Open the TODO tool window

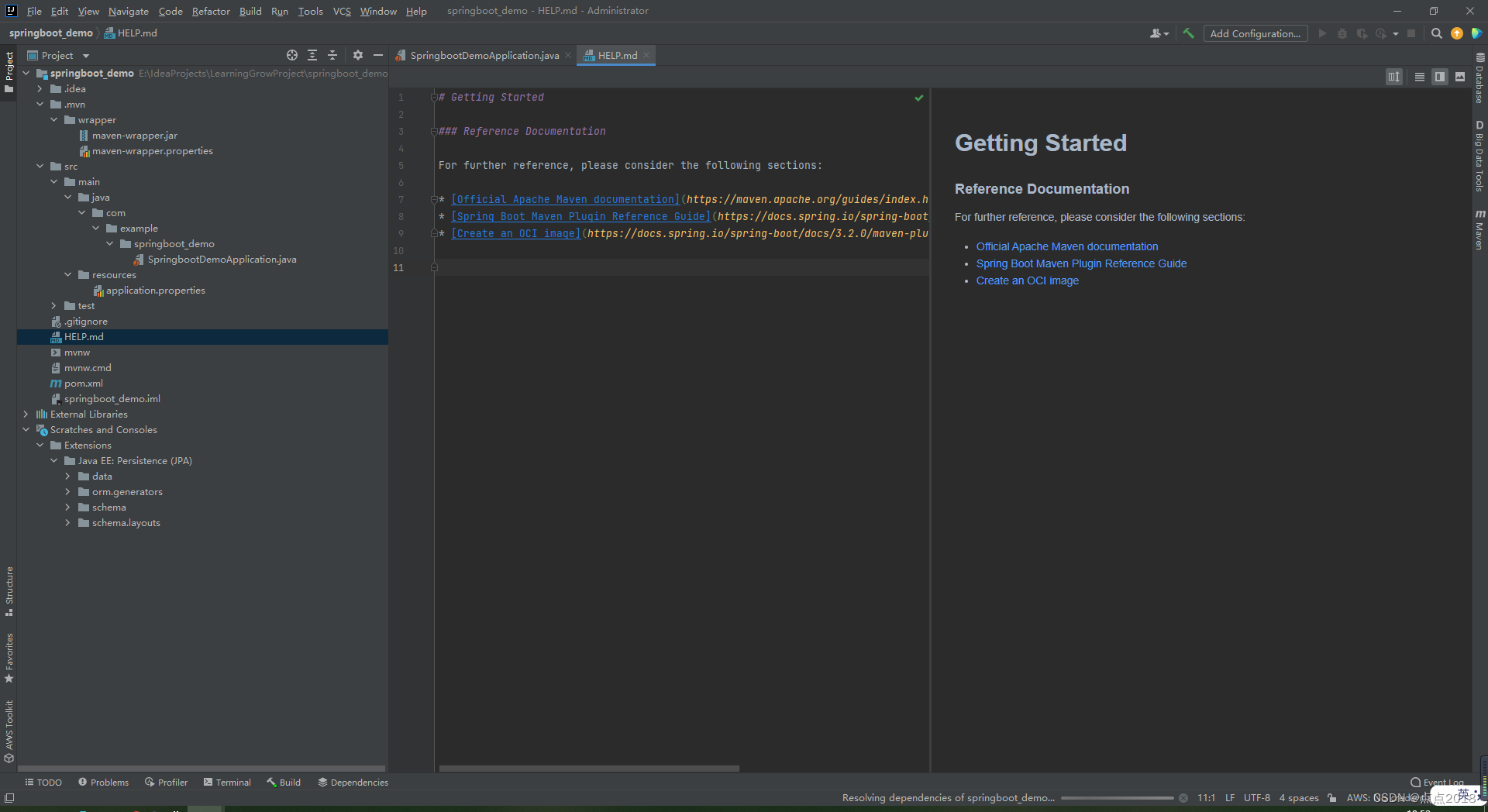click(43, 783)
